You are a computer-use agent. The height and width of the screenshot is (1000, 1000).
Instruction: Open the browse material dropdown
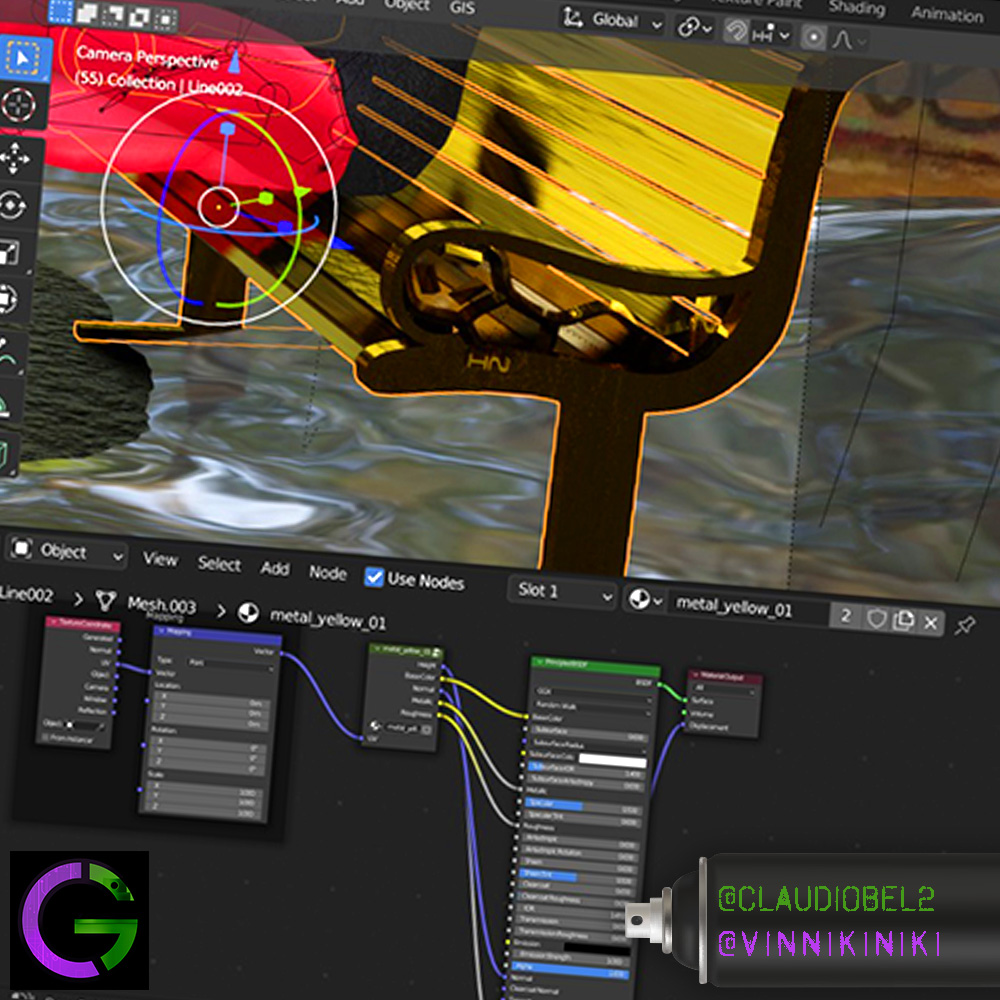[645, 599]
